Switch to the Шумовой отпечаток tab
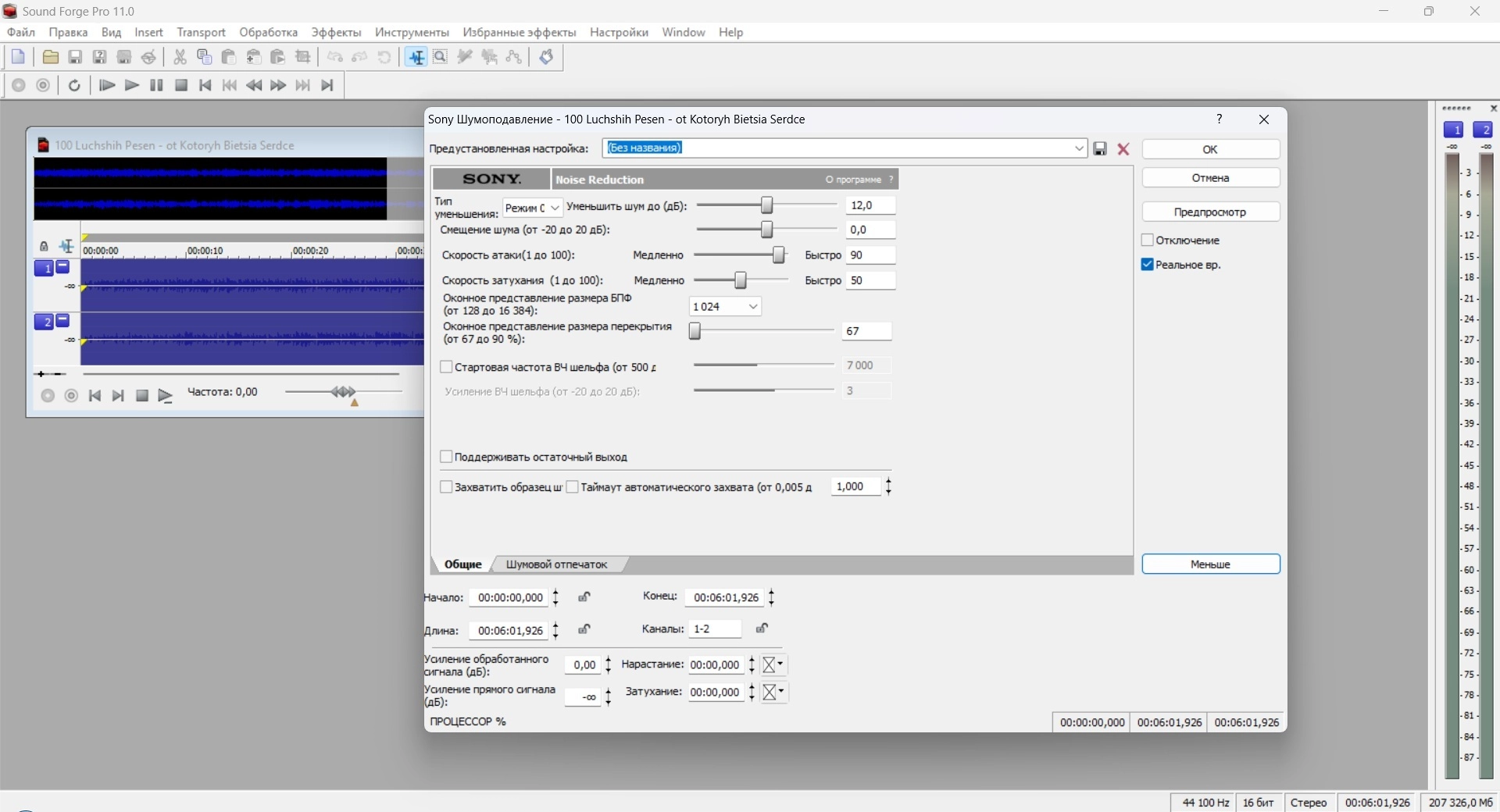This screenshot has width=1500, height=812. (556, 564)
